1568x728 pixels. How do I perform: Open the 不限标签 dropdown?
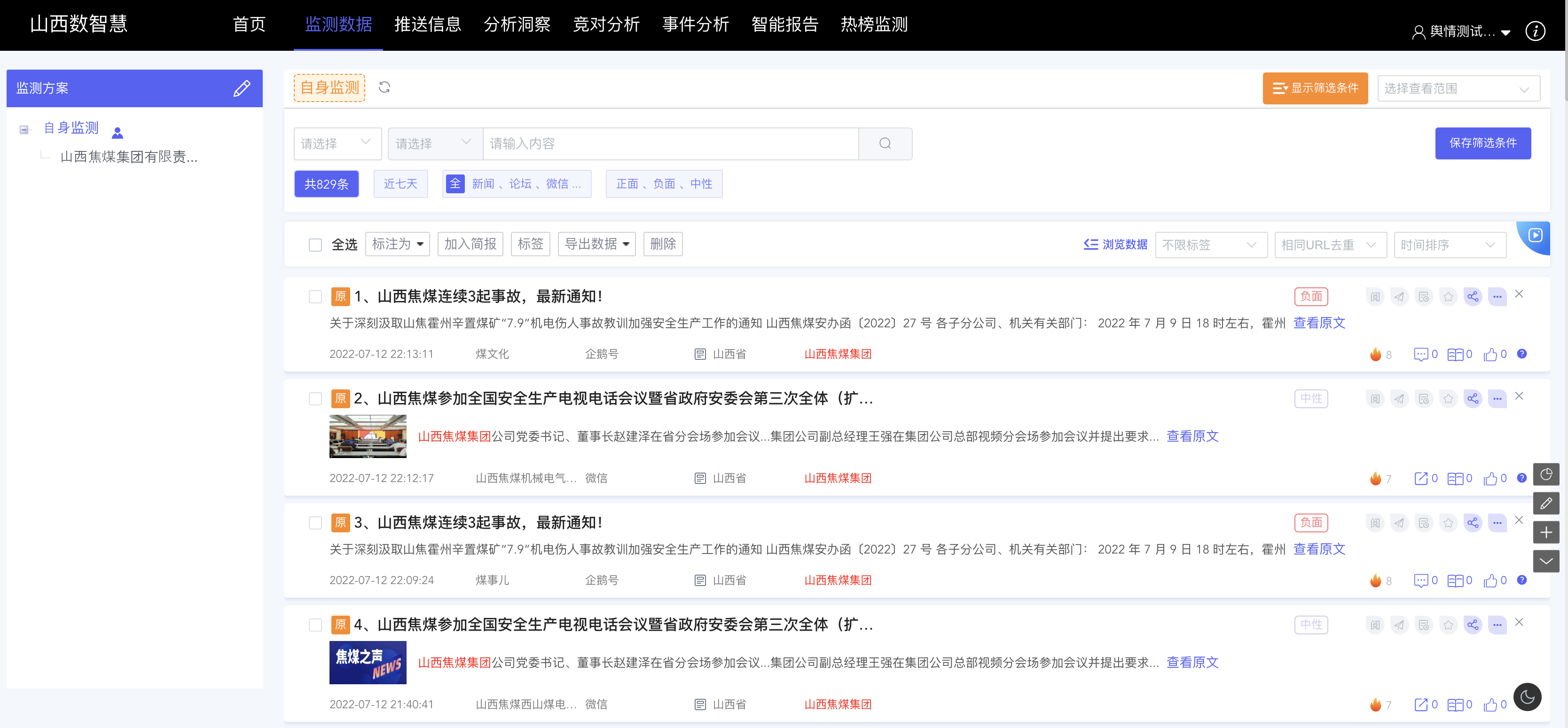(1211, 245)
